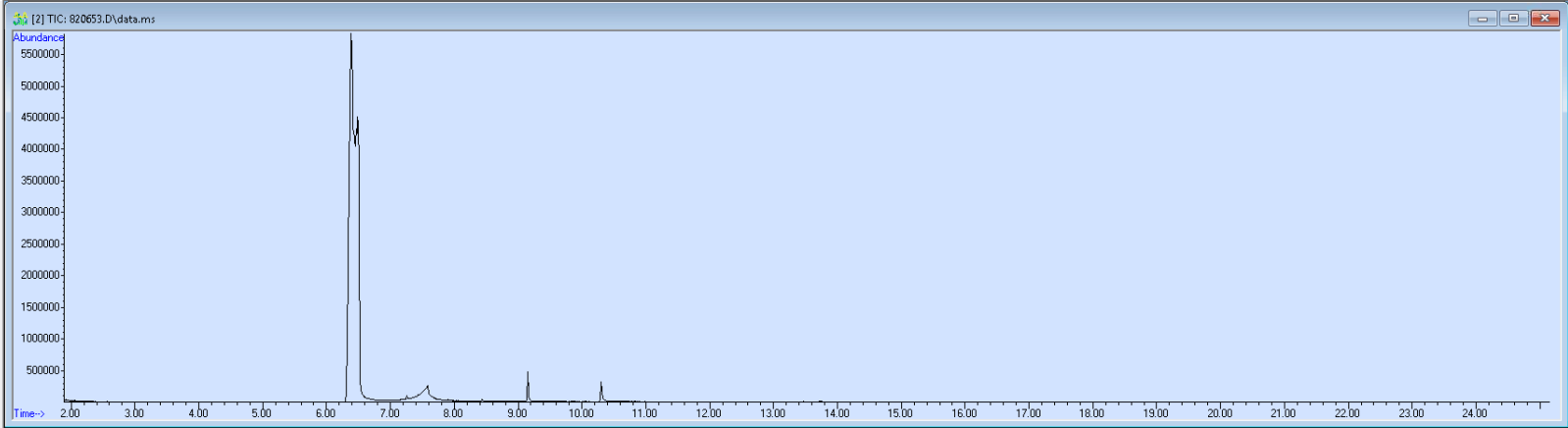Restore the TIC chromatogram window size
1568x428 pixels.
click(x=1513, y=18)
